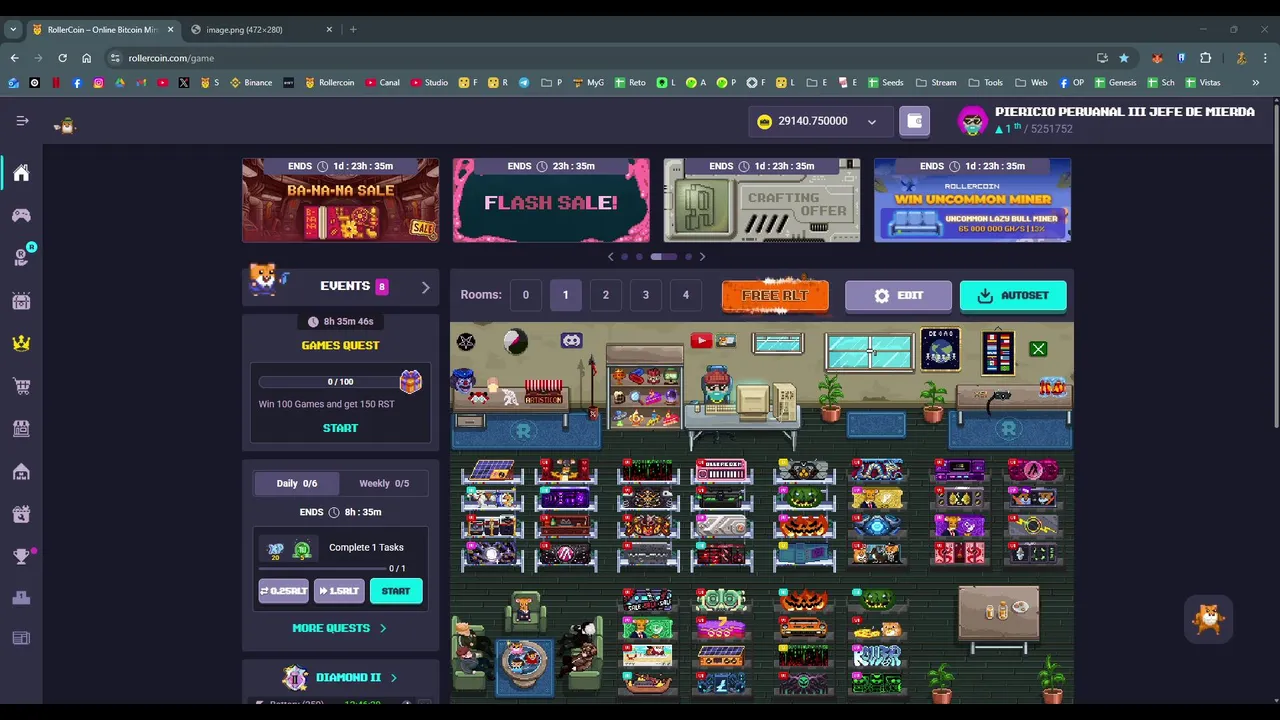Image resolution: width=1280 pixels, height=720 pixels.
Task: Click the 1.5RLT skip button
Action: (x=339, y=591)
